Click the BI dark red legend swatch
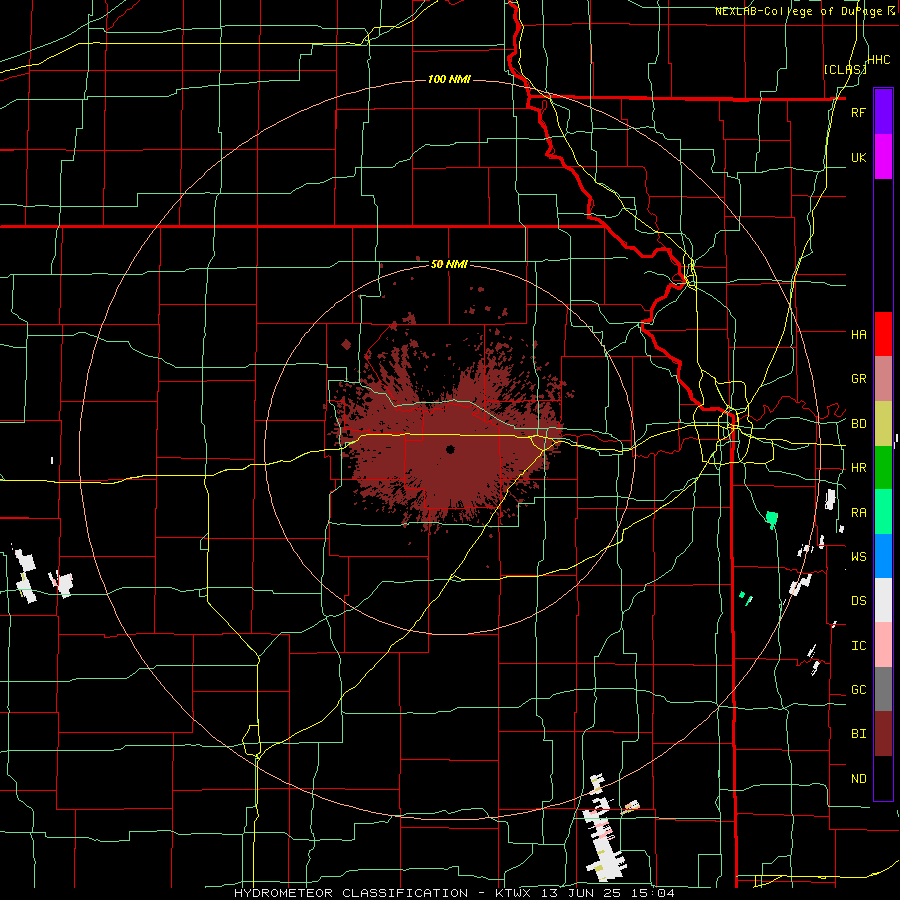900x900 pixels. pos(883,734)
